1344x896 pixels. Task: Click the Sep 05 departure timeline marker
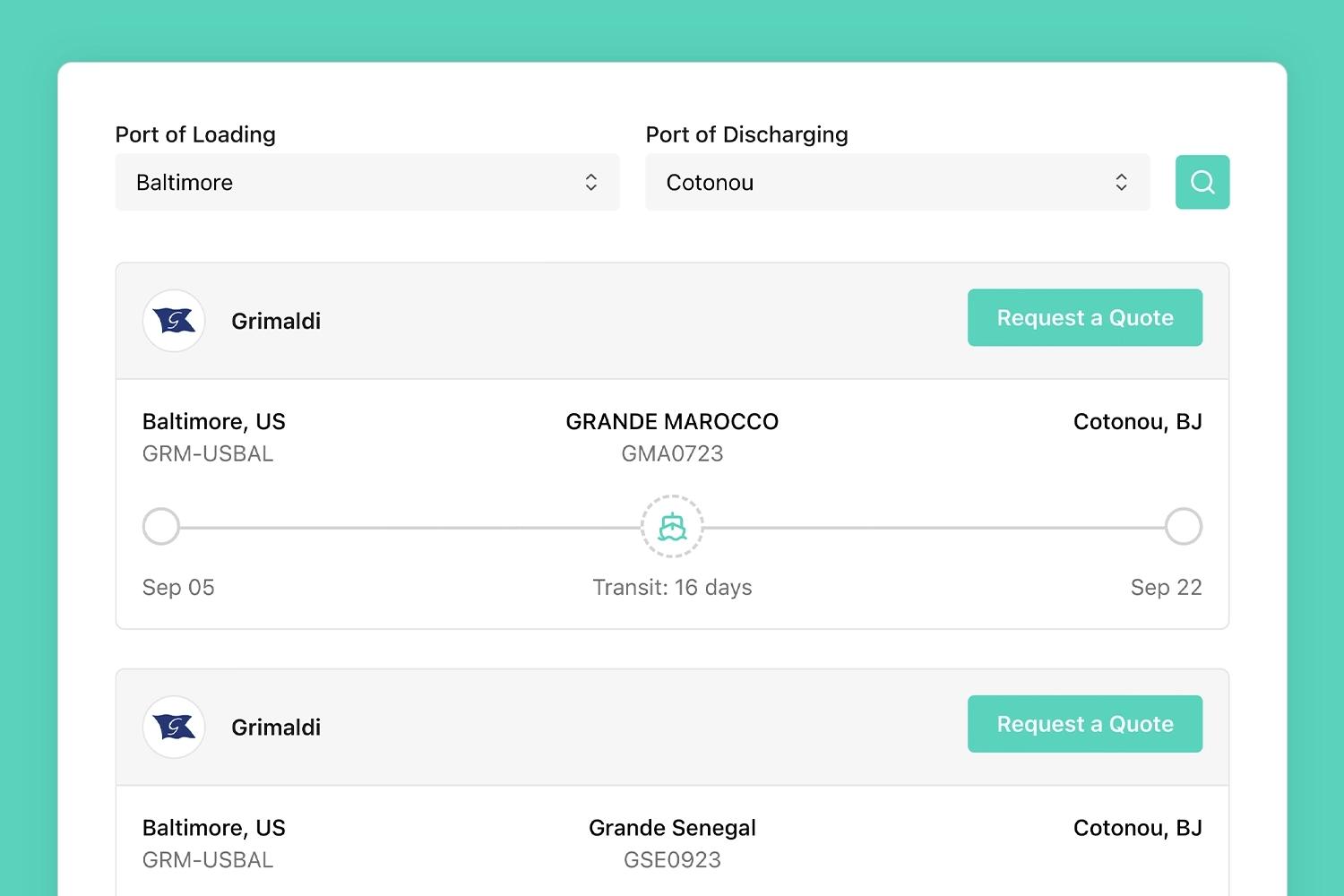pyautogui.click(x=161, y=527)
